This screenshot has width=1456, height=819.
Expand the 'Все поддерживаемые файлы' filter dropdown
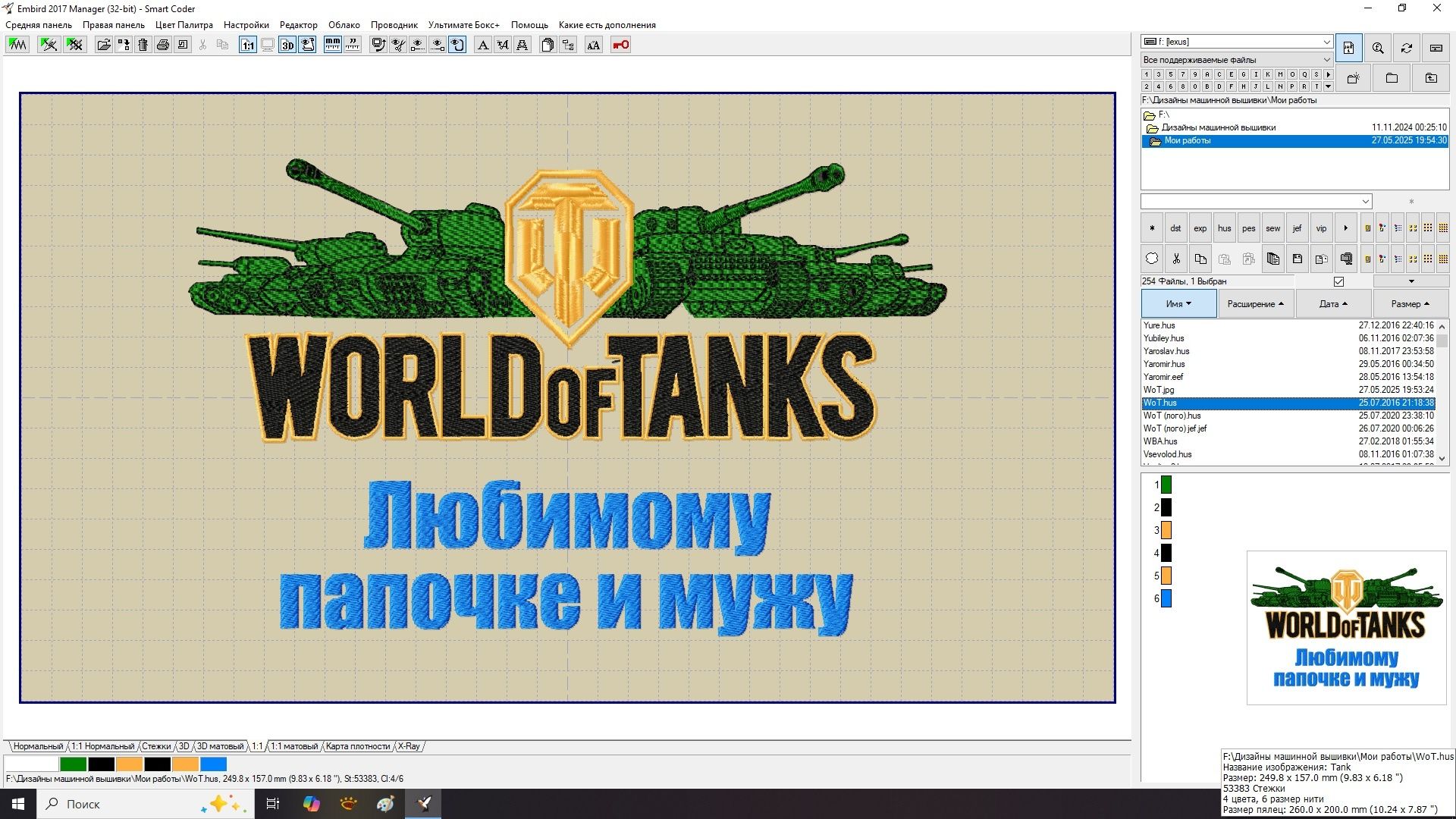[x=1237, y=60]
